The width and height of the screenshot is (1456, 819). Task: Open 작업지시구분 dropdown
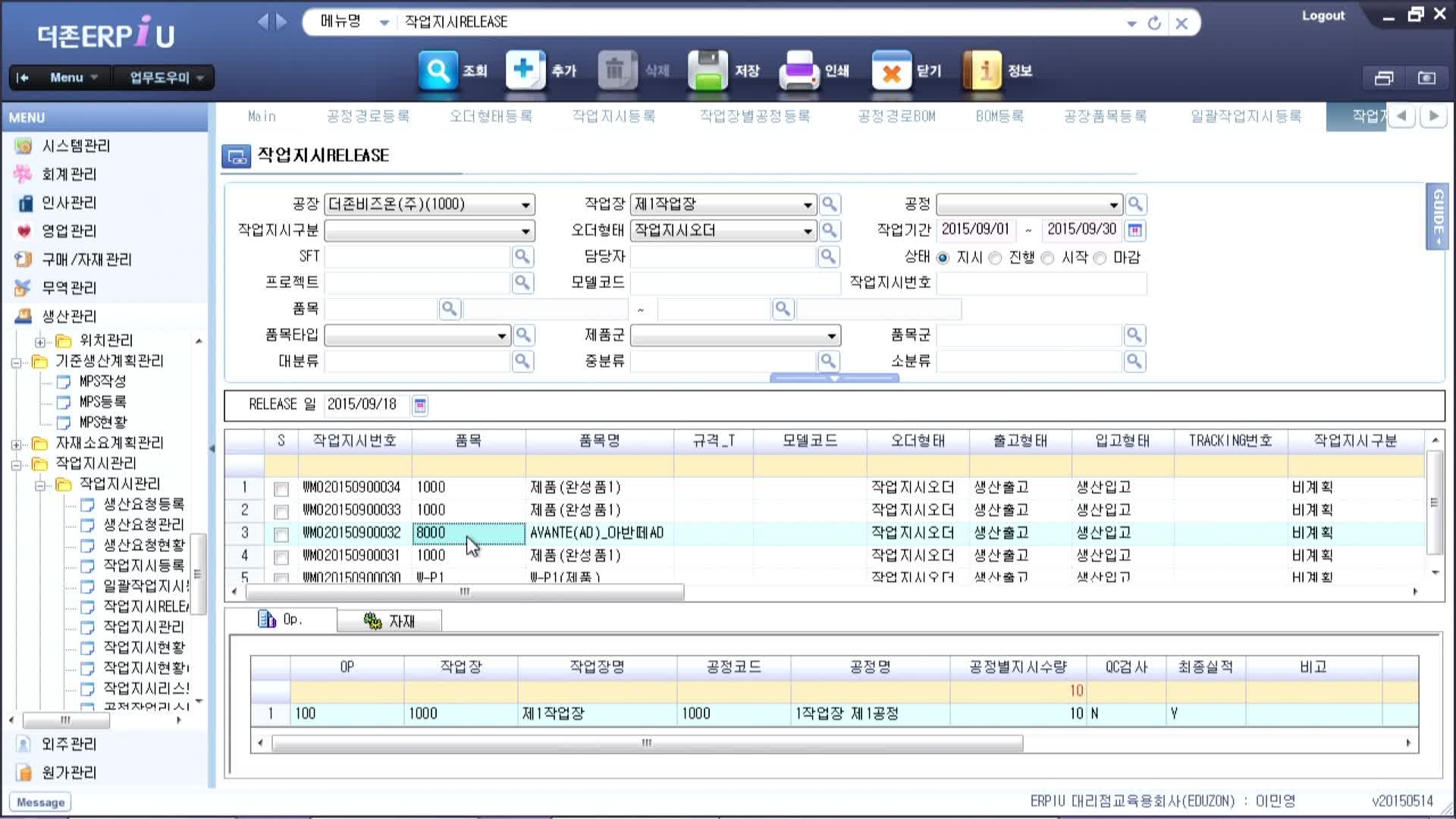(x=429, y=231)
